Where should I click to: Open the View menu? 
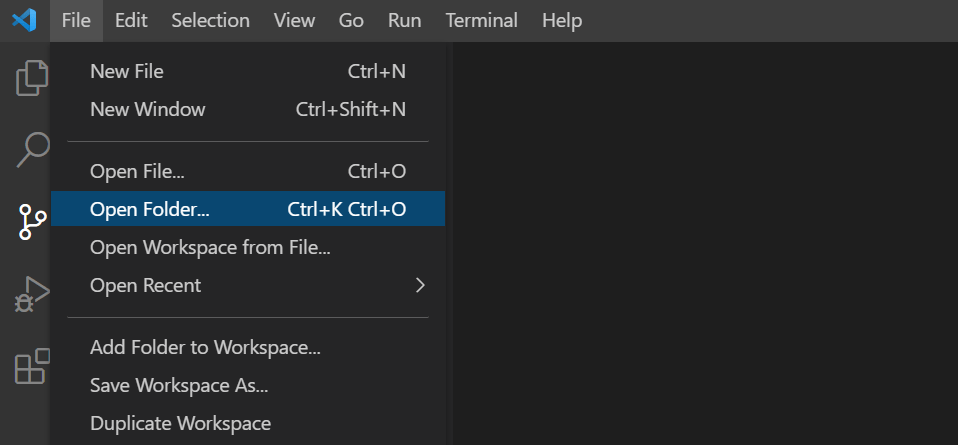pos(294,20)
